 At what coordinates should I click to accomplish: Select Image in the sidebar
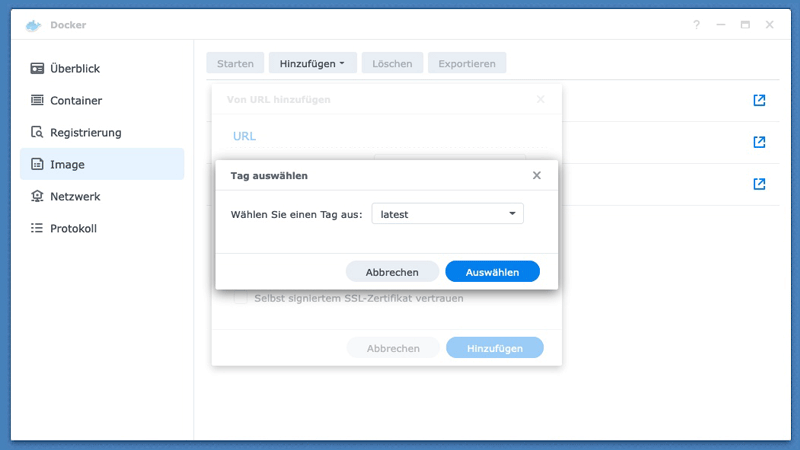coord(67,165)
